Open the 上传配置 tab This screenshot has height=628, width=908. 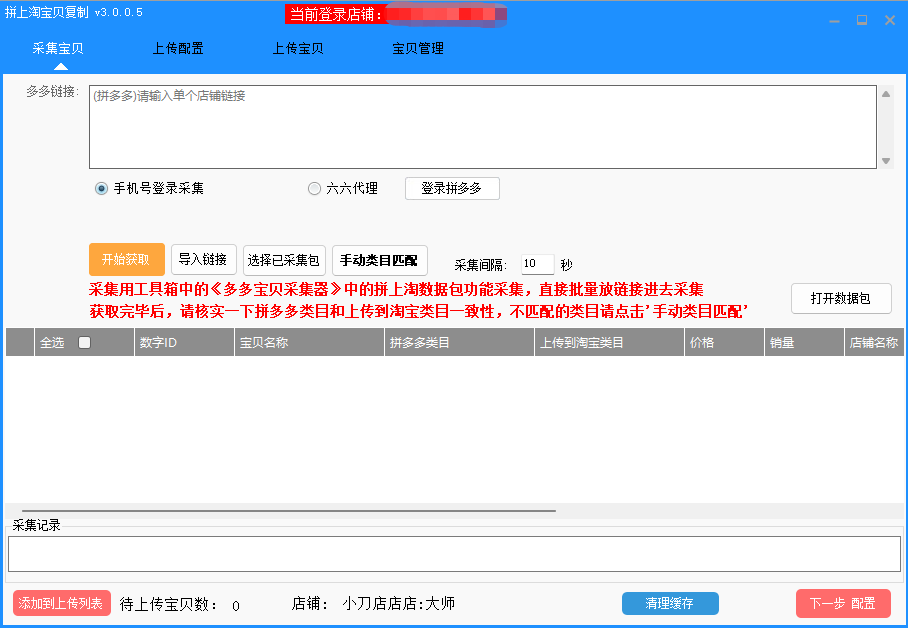pos(178,49)
